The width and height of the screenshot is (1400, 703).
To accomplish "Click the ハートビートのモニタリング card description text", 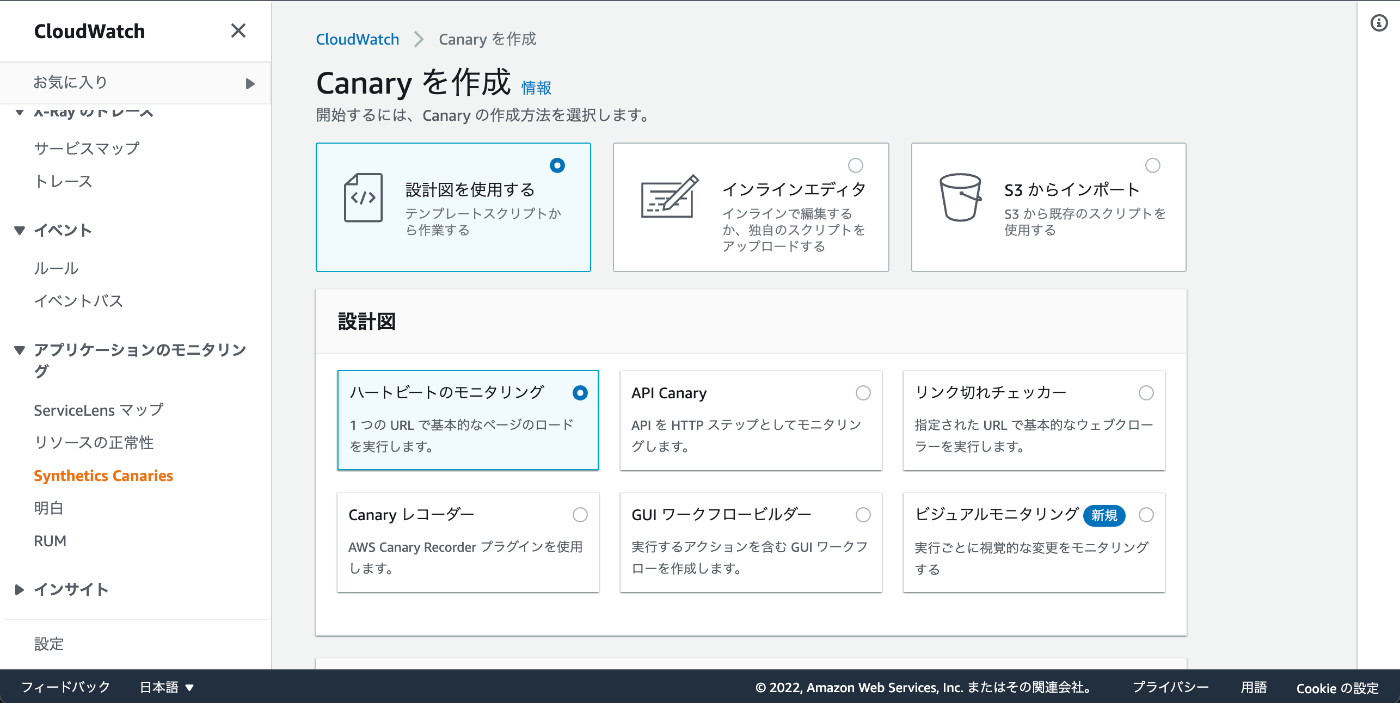I will [461, 436].
